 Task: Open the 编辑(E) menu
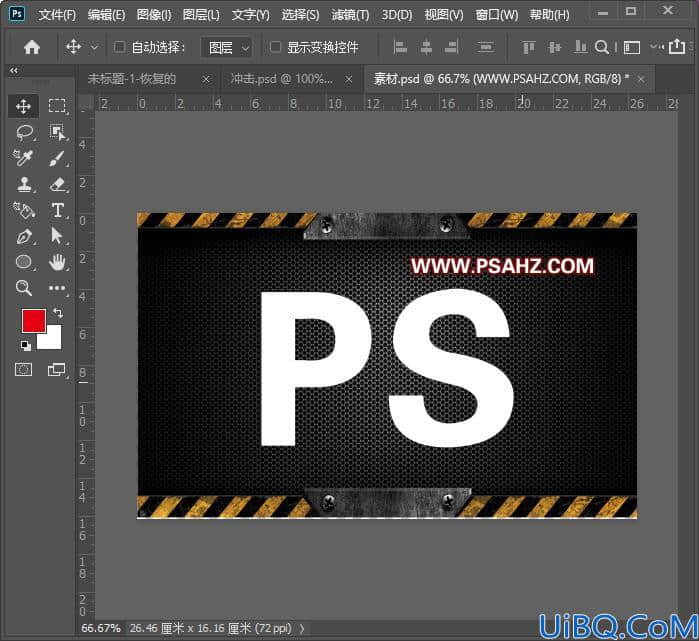pyautogui.click(x=106, y=15)
